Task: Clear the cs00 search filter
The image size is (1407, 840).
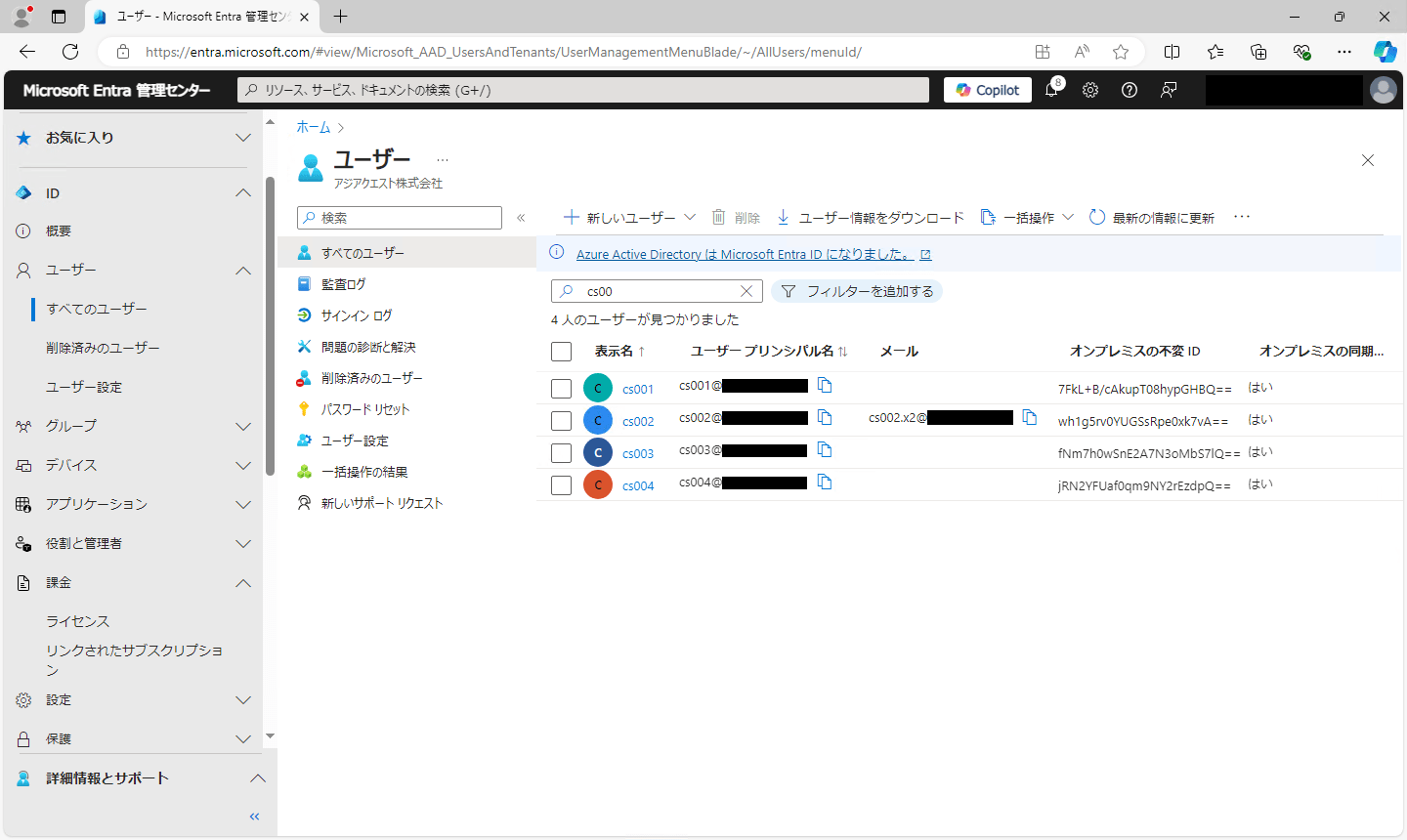Action: (746, 291)
